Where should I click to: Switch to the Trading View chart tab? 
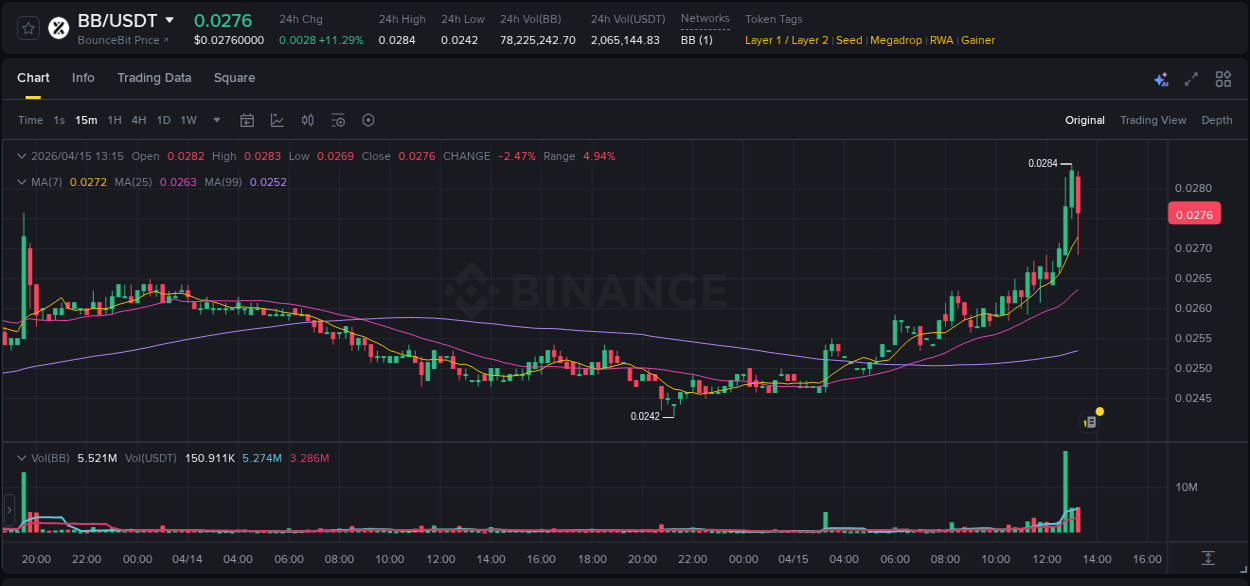point(1153,120)
